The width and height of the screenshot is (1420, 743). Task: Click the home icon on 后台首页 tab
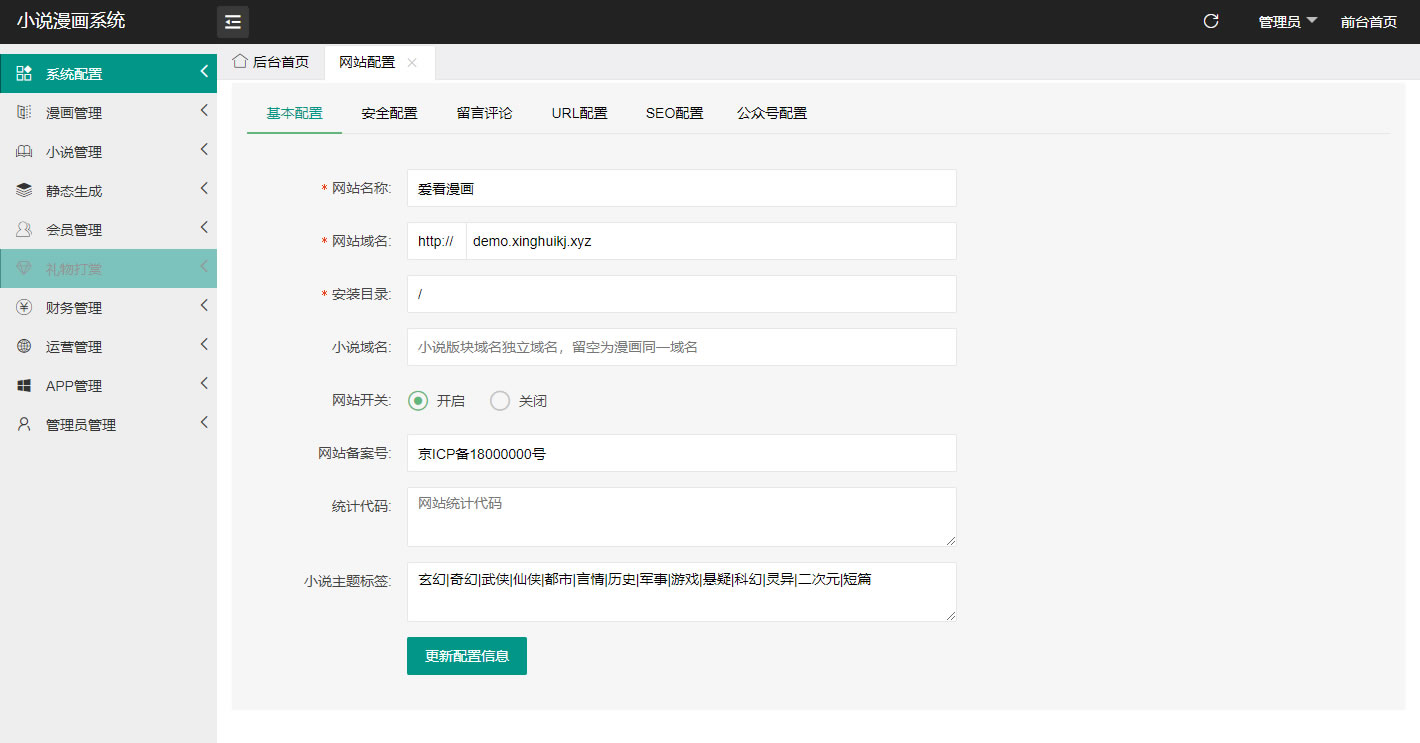tap(240, 61)
